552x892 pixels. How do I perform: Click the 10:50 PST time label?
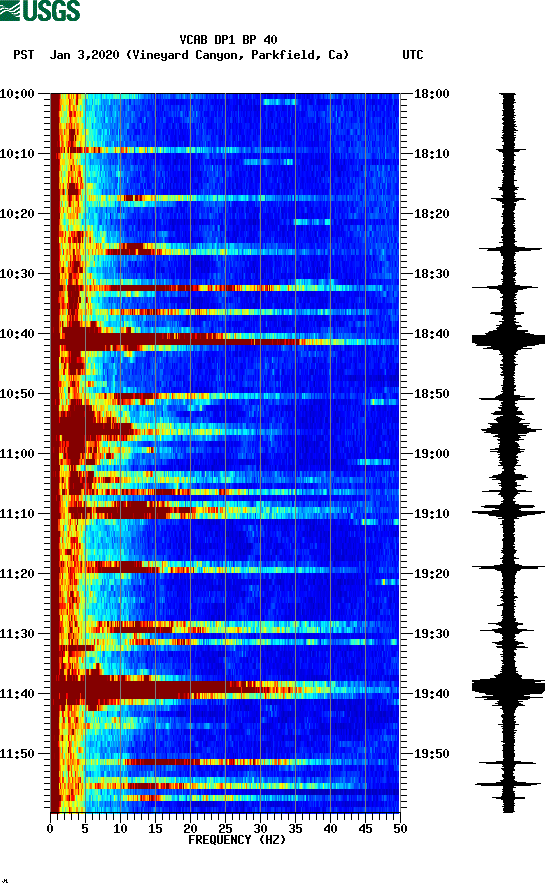(x=17, y=394)
